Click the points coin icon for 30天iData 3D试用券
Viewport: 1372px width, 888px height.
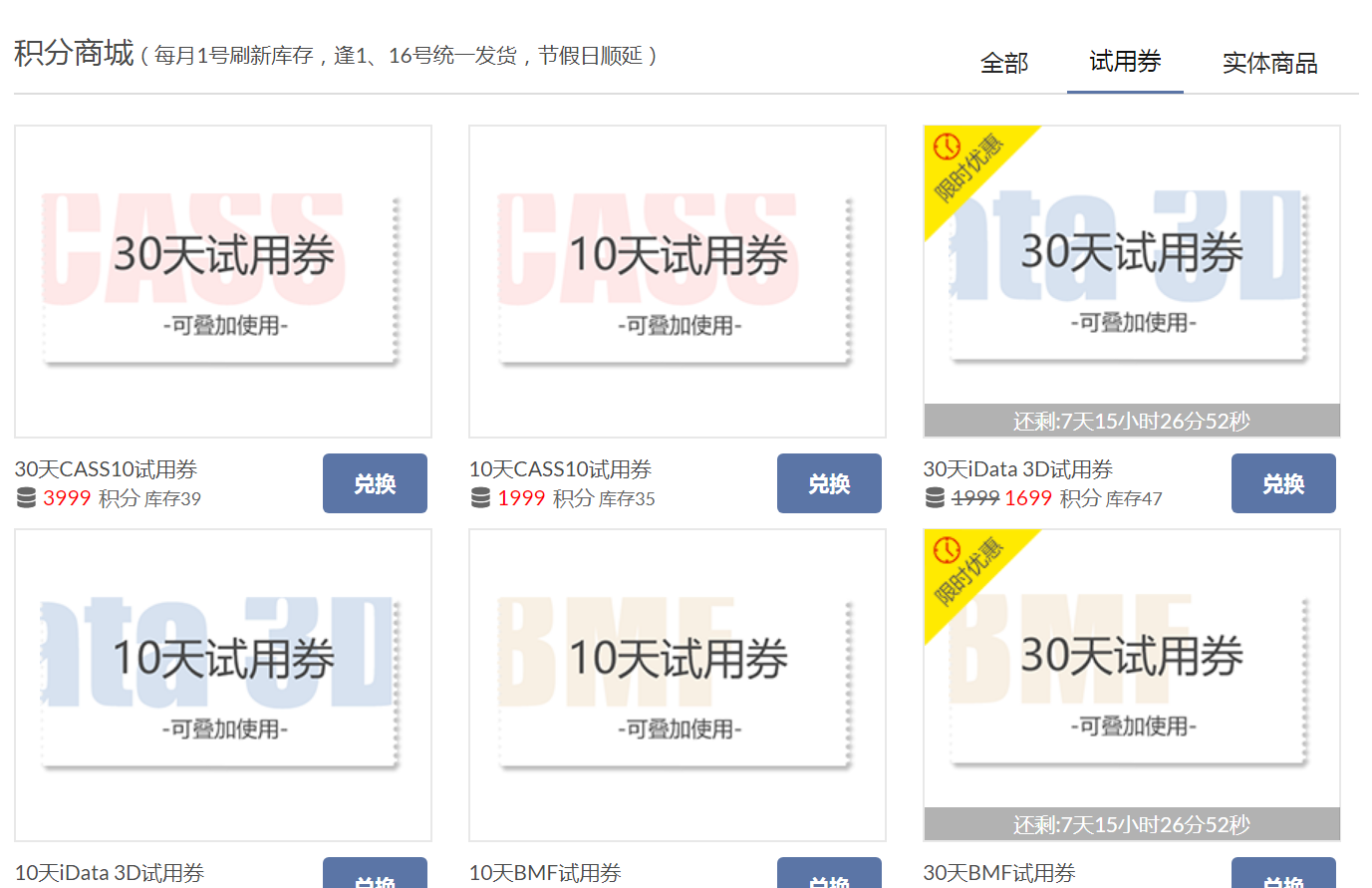click(x=935, y=498)
